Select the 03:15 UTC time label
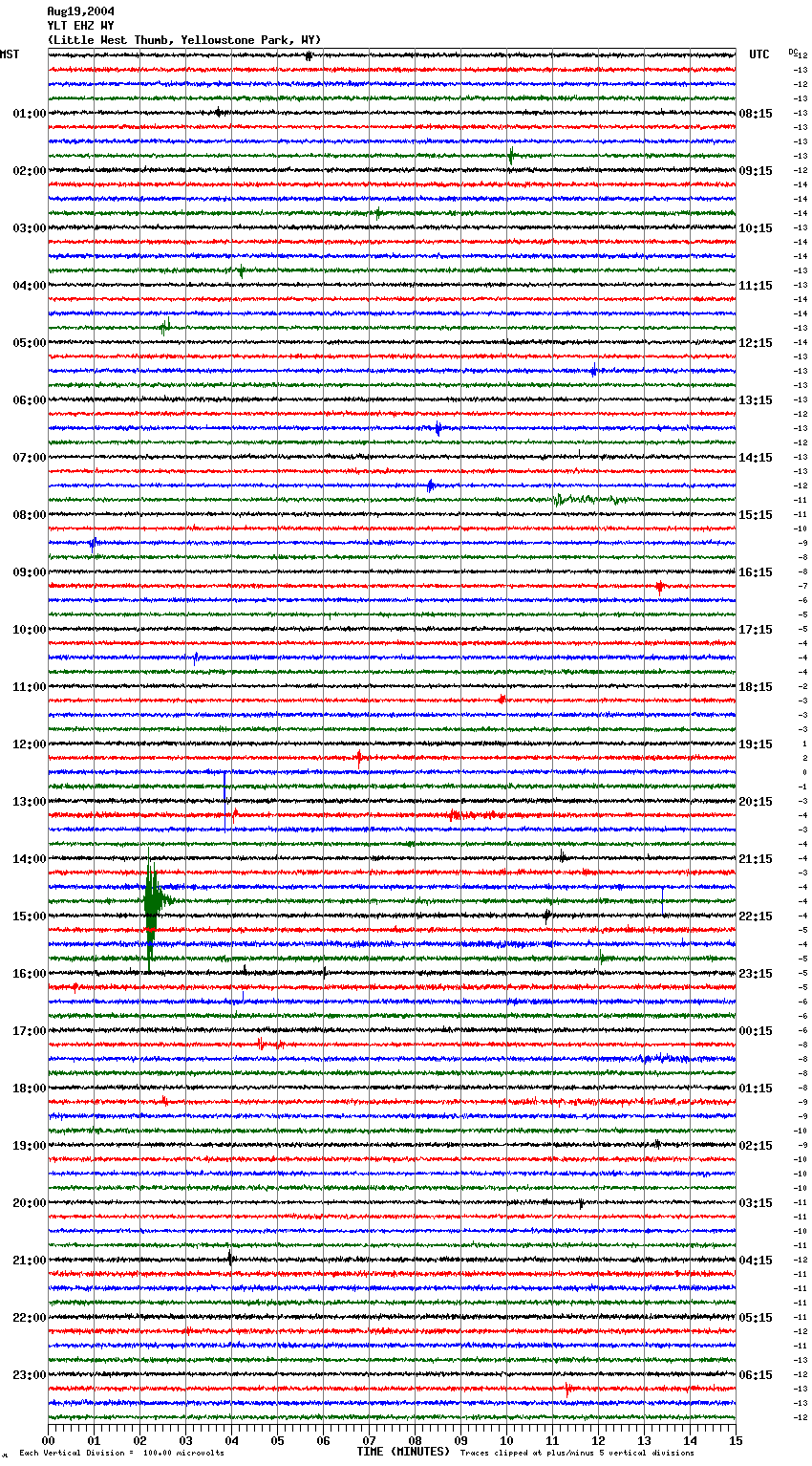This screenshot has width=812, height=1466. pyautogui.click(x=756, y=1203)
